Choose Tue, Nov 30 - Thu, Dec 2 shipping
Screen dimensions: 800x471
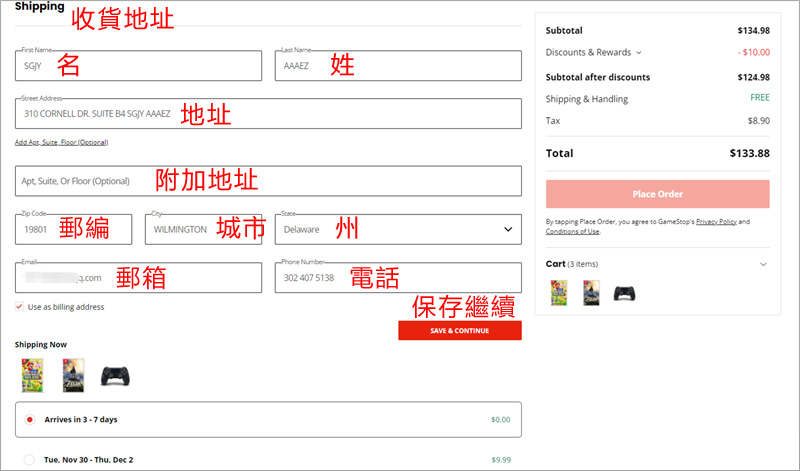point(31,460)
